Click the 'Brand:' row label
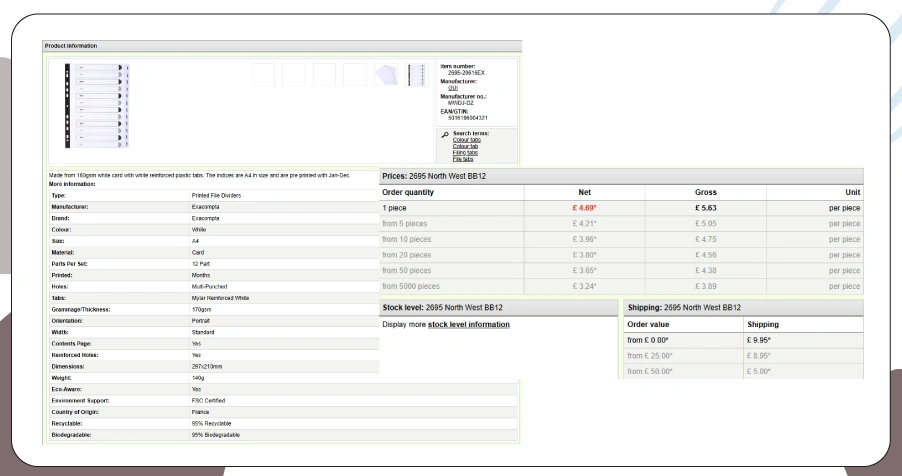902x476 pixels. [x=60, y=219]
